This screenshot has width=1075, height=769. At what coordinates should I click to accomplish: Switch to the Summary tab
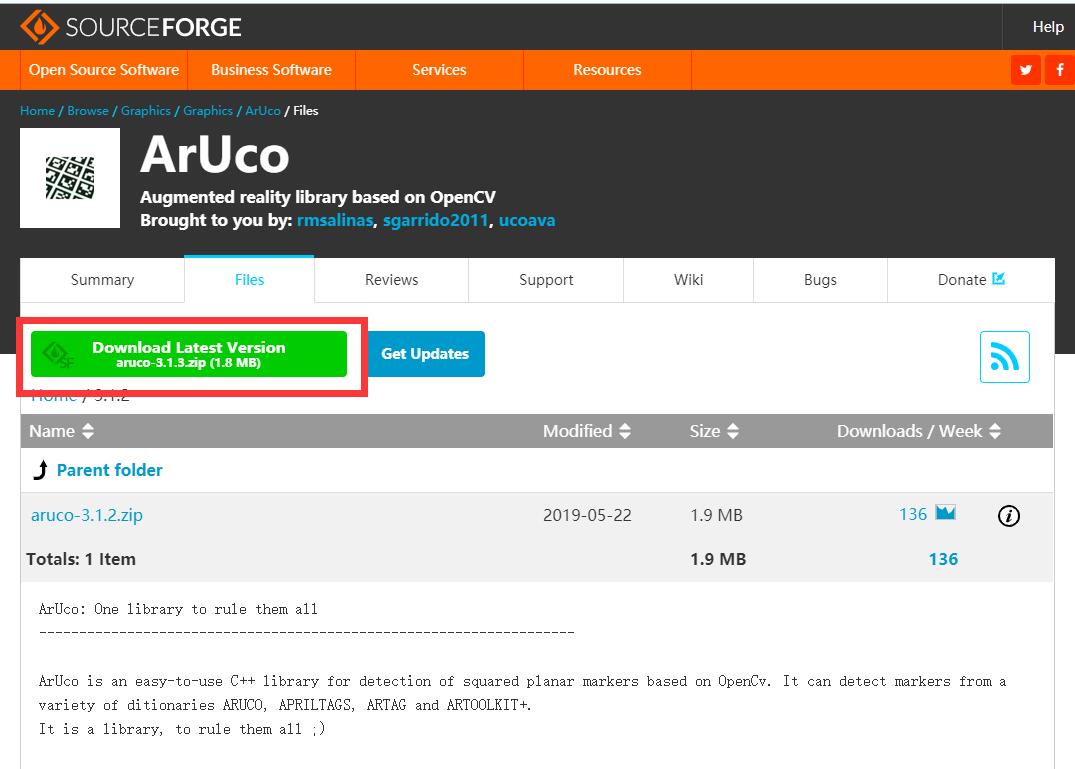pyautogui.click(x=101, y=280)
